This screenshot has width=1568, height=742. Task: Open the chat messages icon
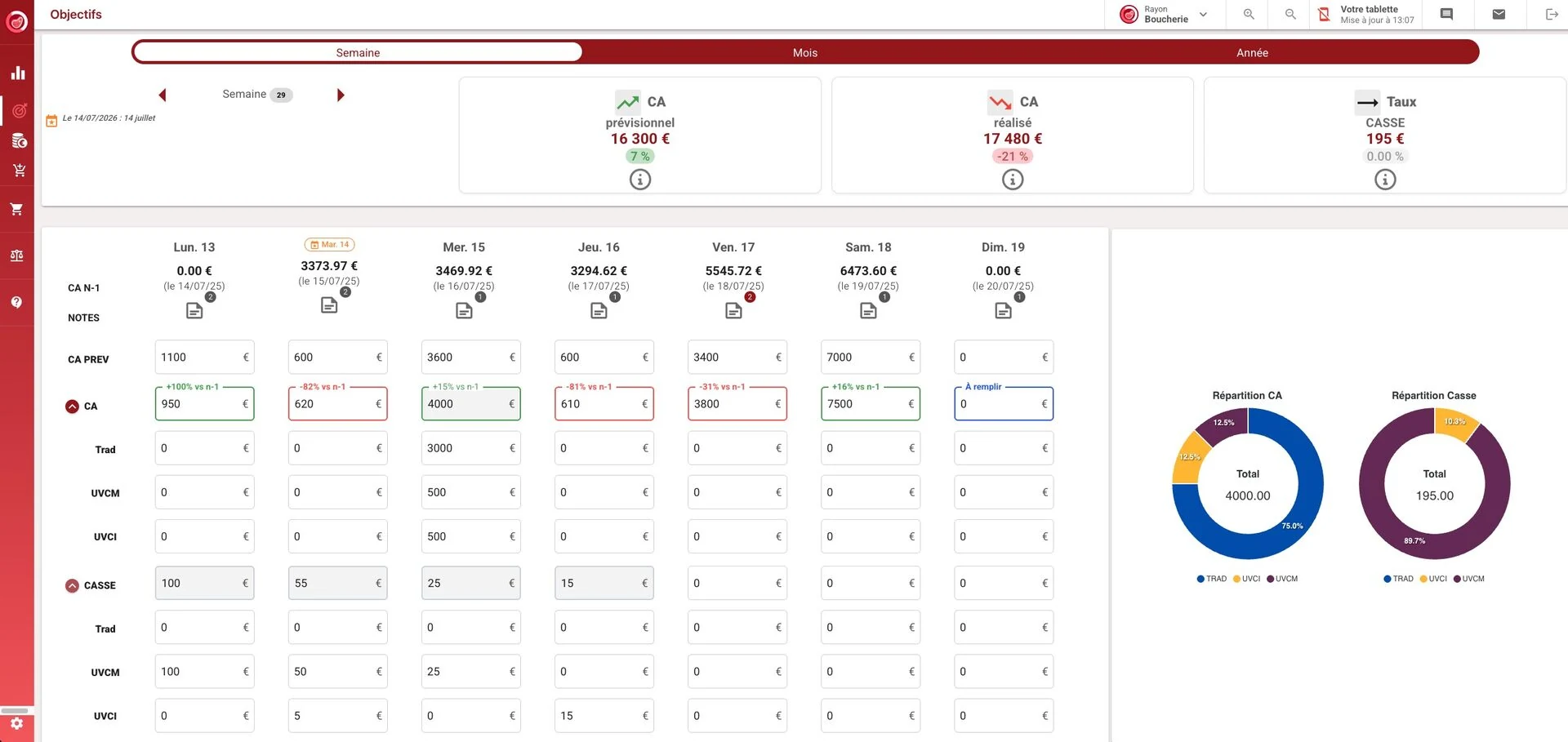click(x=1446, y=14)
